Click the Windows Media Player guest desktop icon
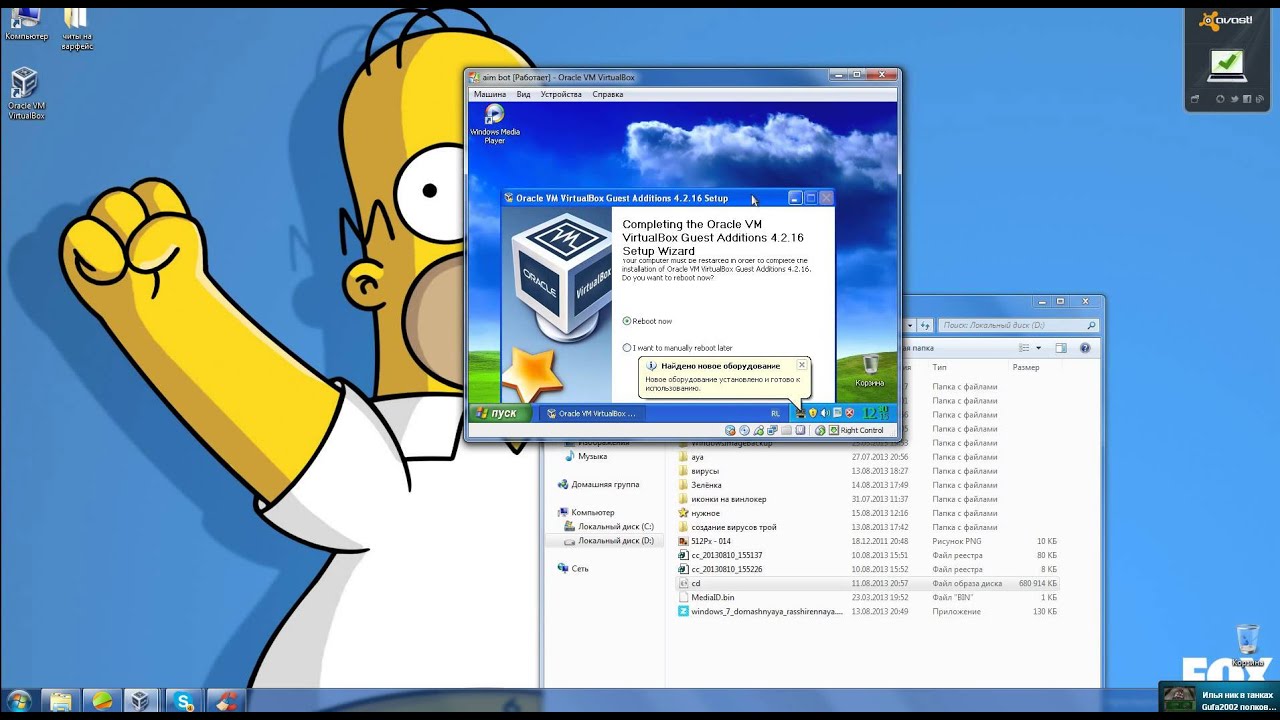The height and width of the screenshot is (720, 1280). point(494,124)
